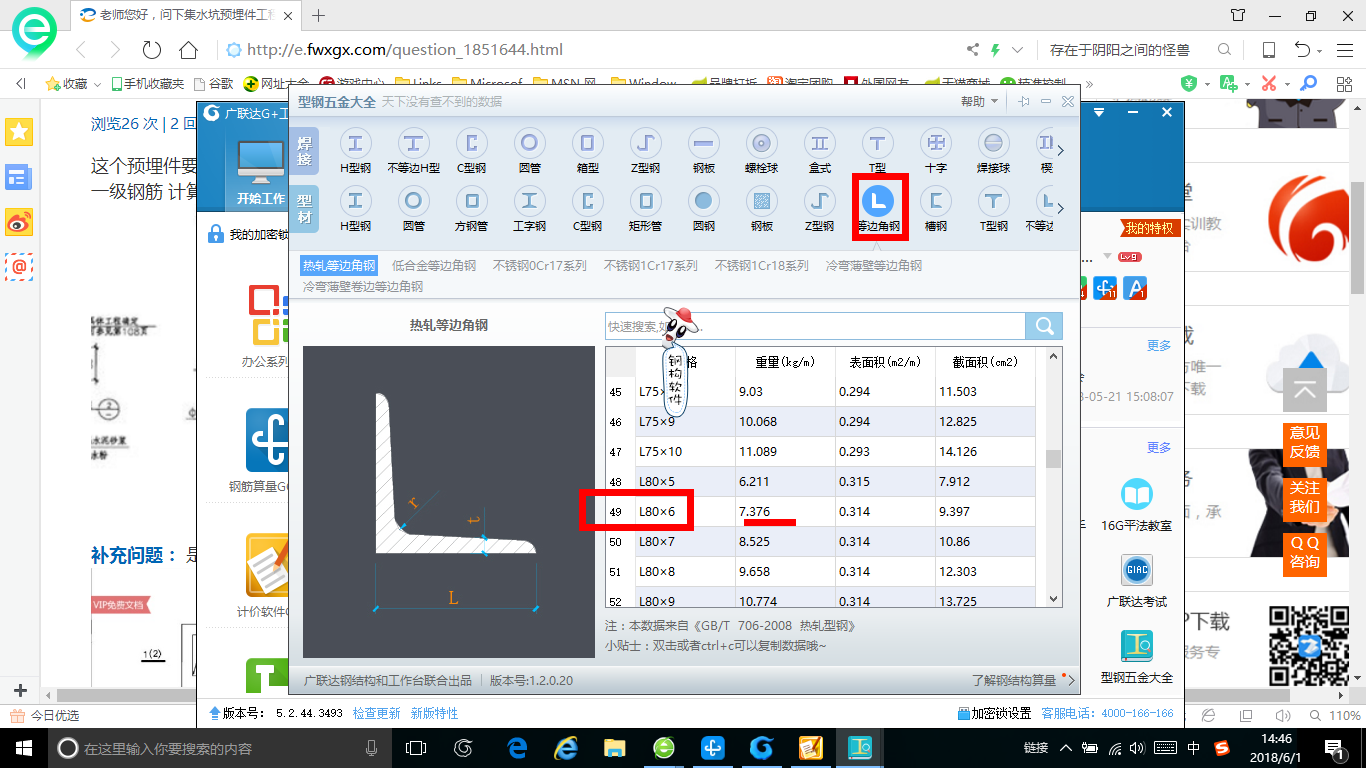Show hidden system tray icons
Viewport: 1366px width, 768px height.
(1067, 748)
